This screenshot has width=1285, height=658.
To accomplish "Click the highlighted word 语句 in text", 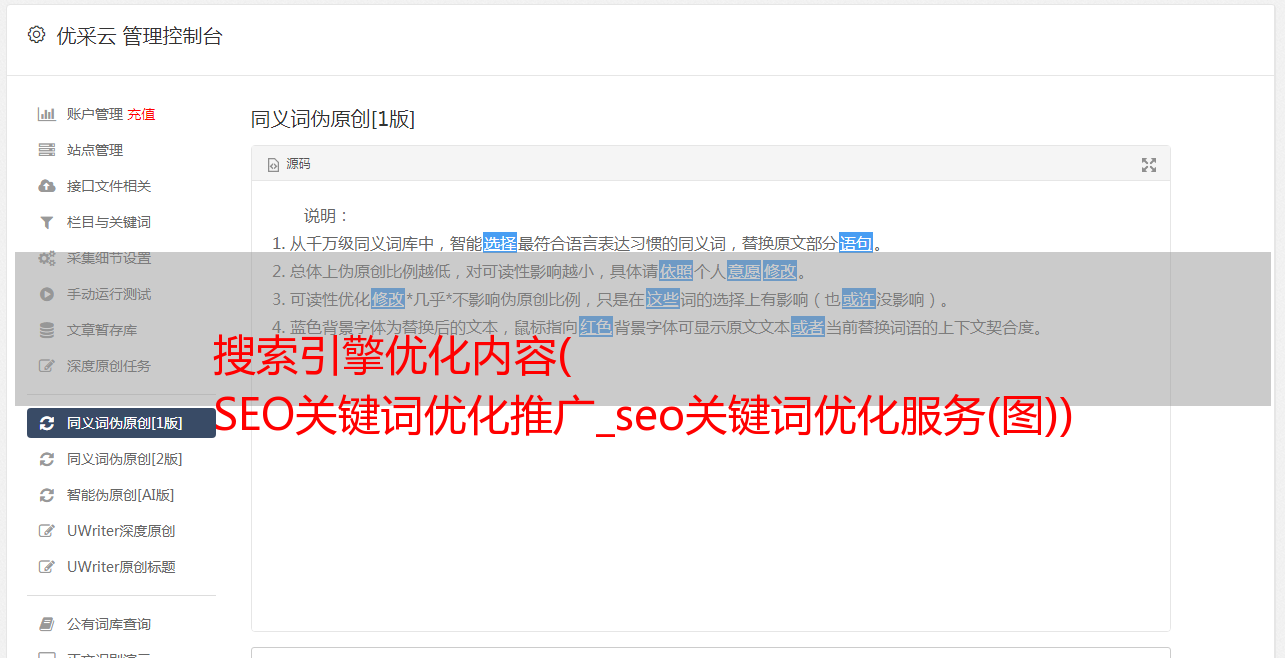I will pos(856,243).
